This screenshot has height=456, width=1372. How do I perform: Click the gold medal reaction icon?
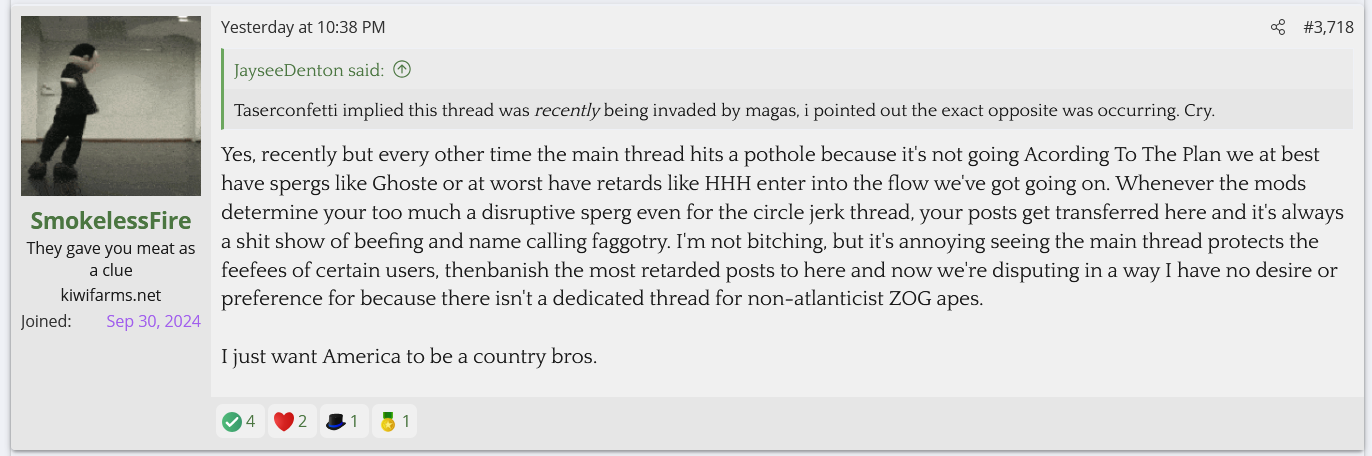tap(388, 422)
